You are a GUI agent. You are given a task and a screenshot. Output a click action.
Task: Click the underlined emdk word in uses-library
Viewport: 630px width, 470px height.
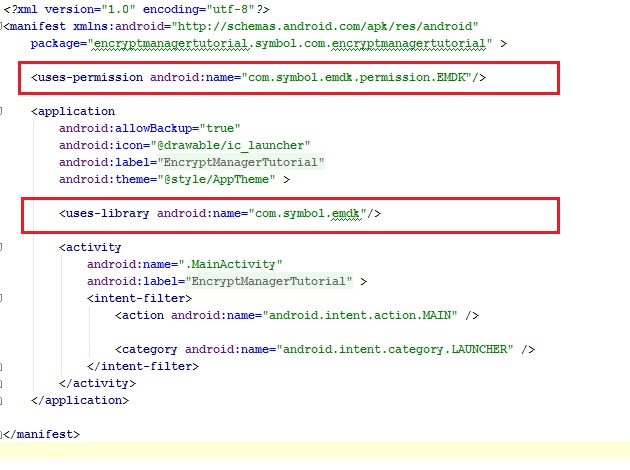point(352,214)
